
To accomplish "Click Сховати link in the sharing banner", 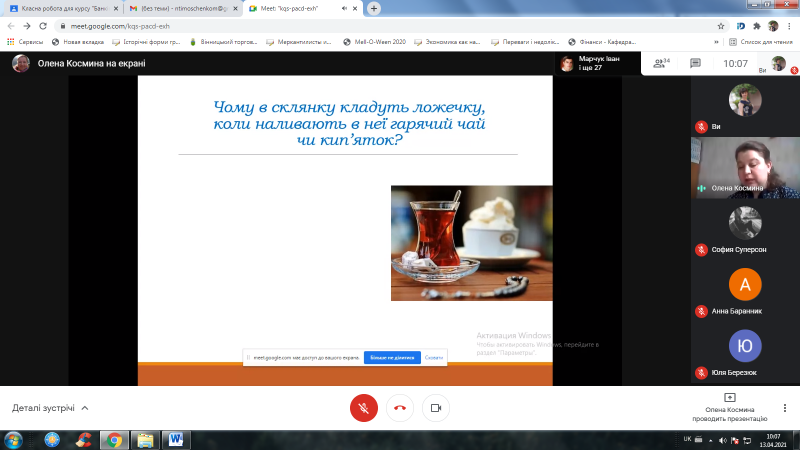I will (434, 358).
